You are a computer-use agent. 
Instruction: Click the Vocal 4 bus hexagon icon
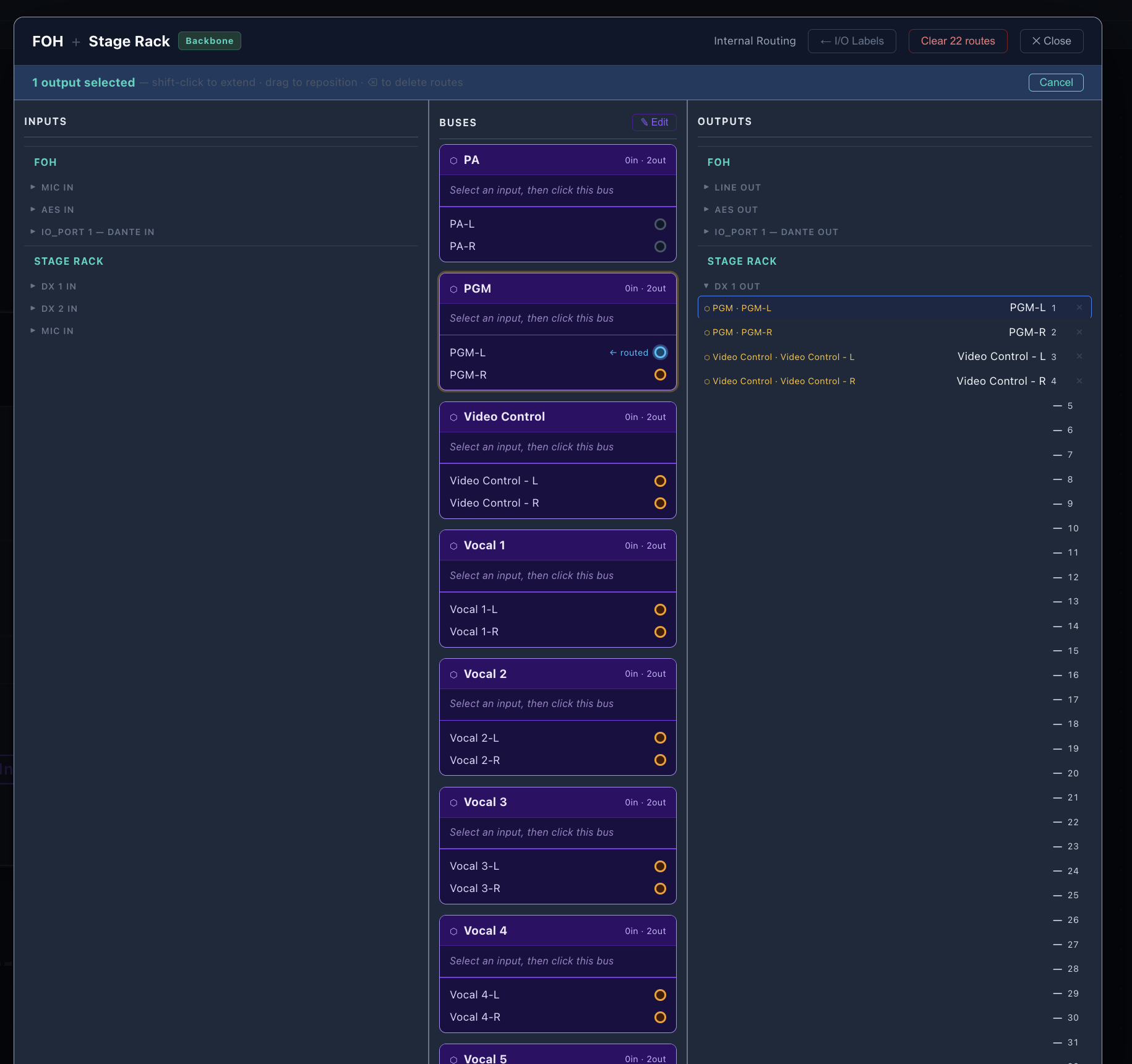pos(453,932)
